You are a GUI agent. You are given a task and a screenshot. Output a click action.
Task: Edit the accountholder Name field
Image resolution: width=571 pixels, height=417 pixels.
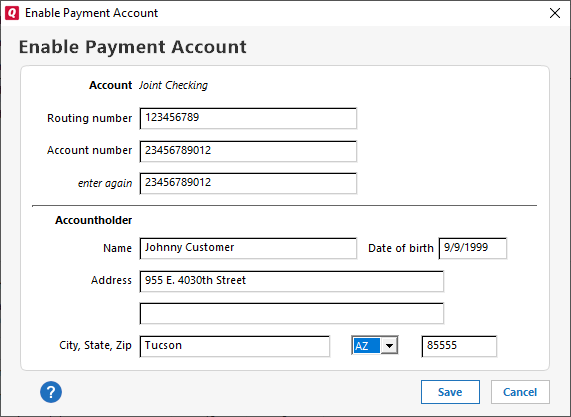point(248,248)
